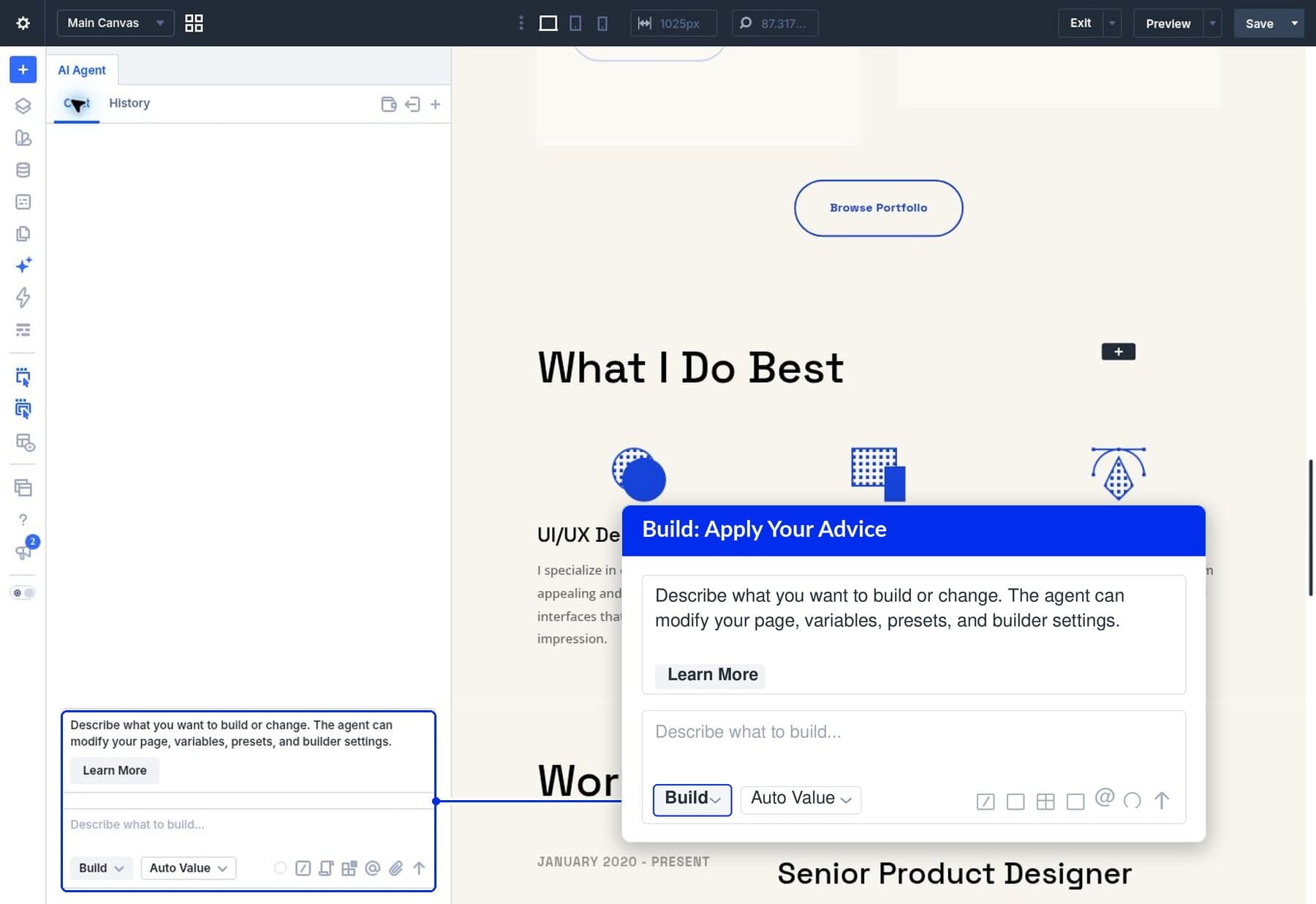Click the zoom percentage field
1316x904 pixels.
click(775, 23)
